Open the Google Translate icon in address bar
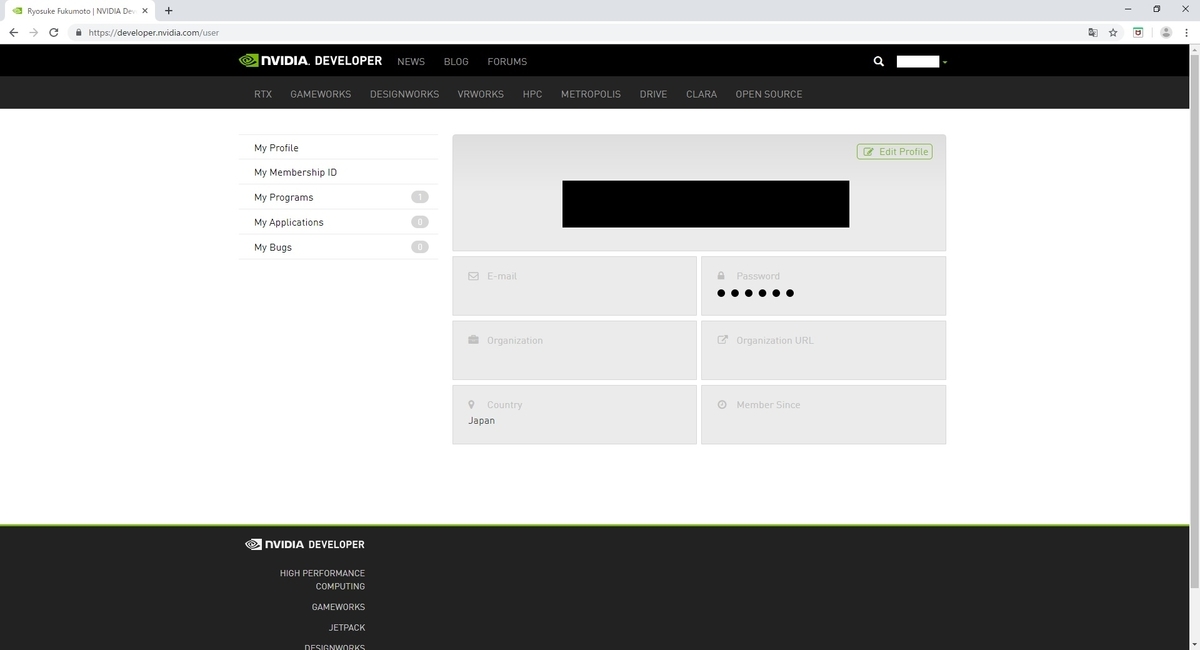The height and width of the screenshot is (650, 1200). [x=1092, y=32]
